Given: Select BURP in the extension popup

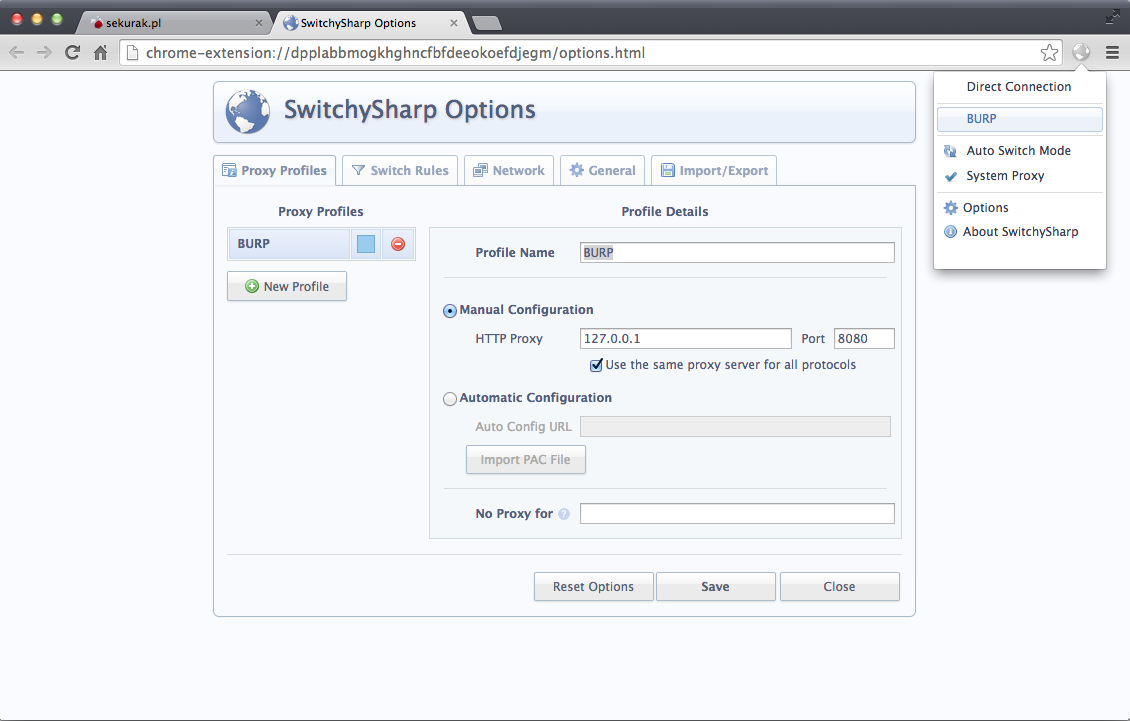Looking at the screenshot, I should (1020, 119).
